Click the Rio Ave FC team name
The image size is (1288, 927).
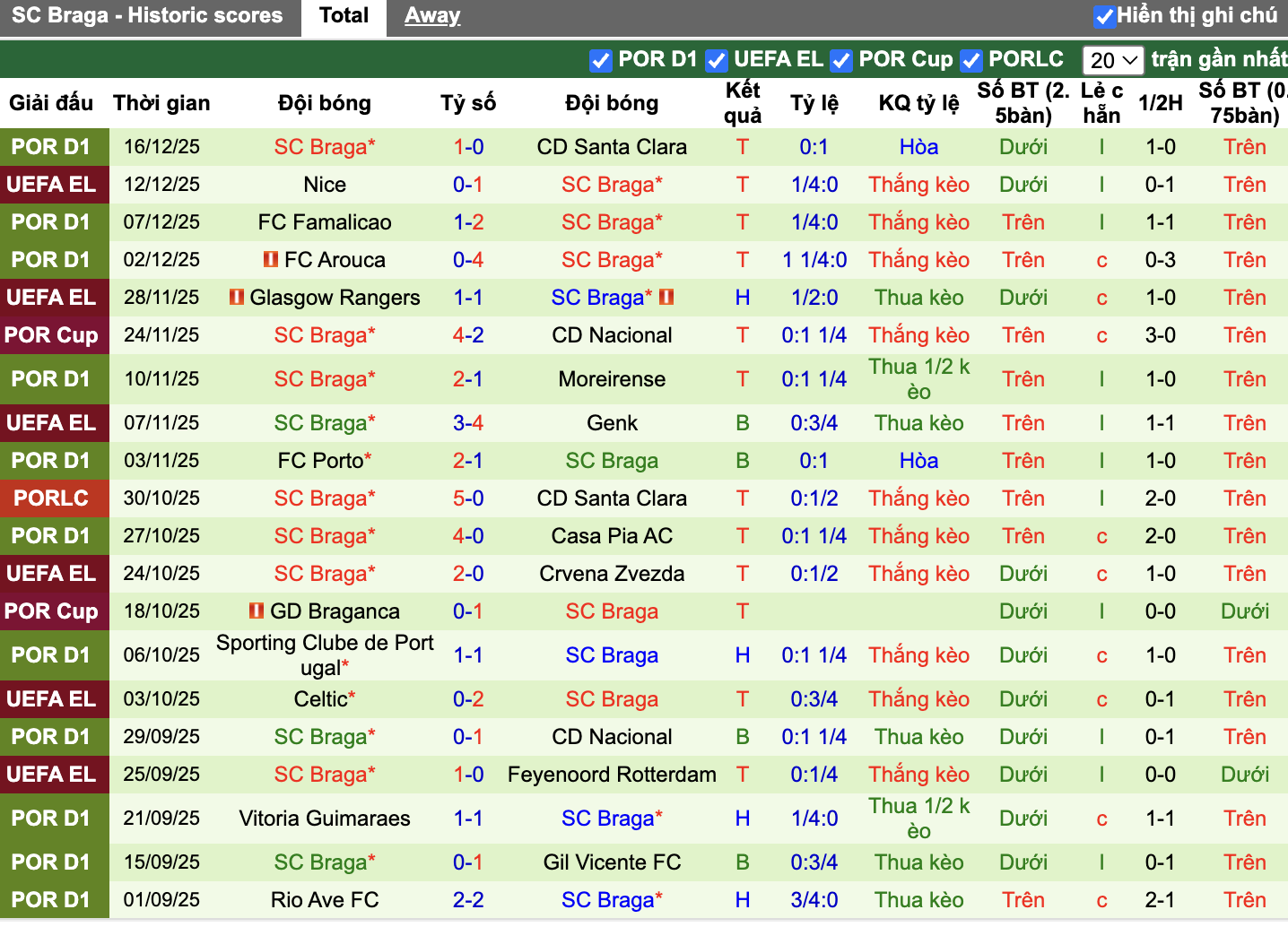[325, 900]
